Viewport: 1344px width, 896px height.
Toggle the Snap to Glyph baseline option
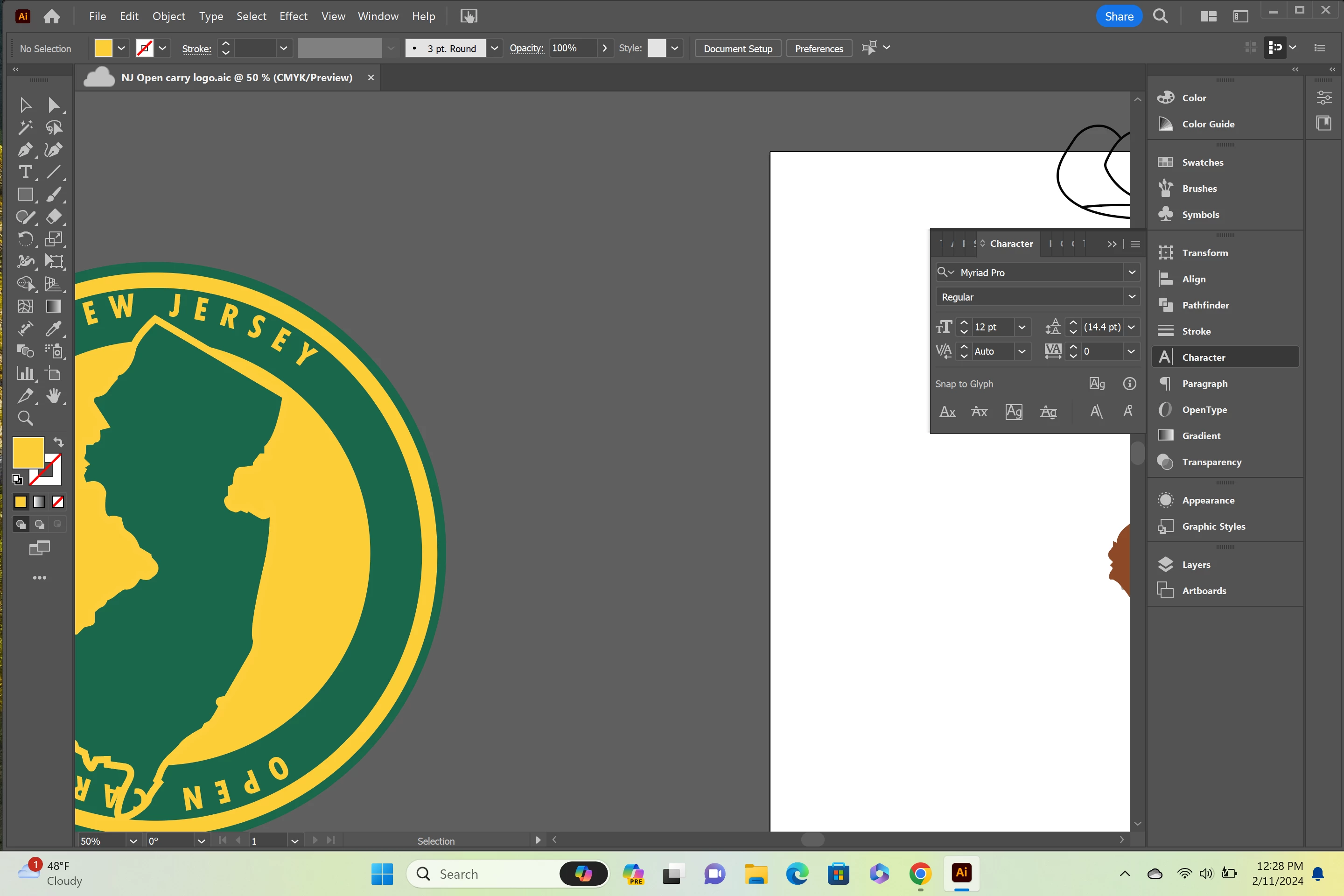click(x=947, y=412)
